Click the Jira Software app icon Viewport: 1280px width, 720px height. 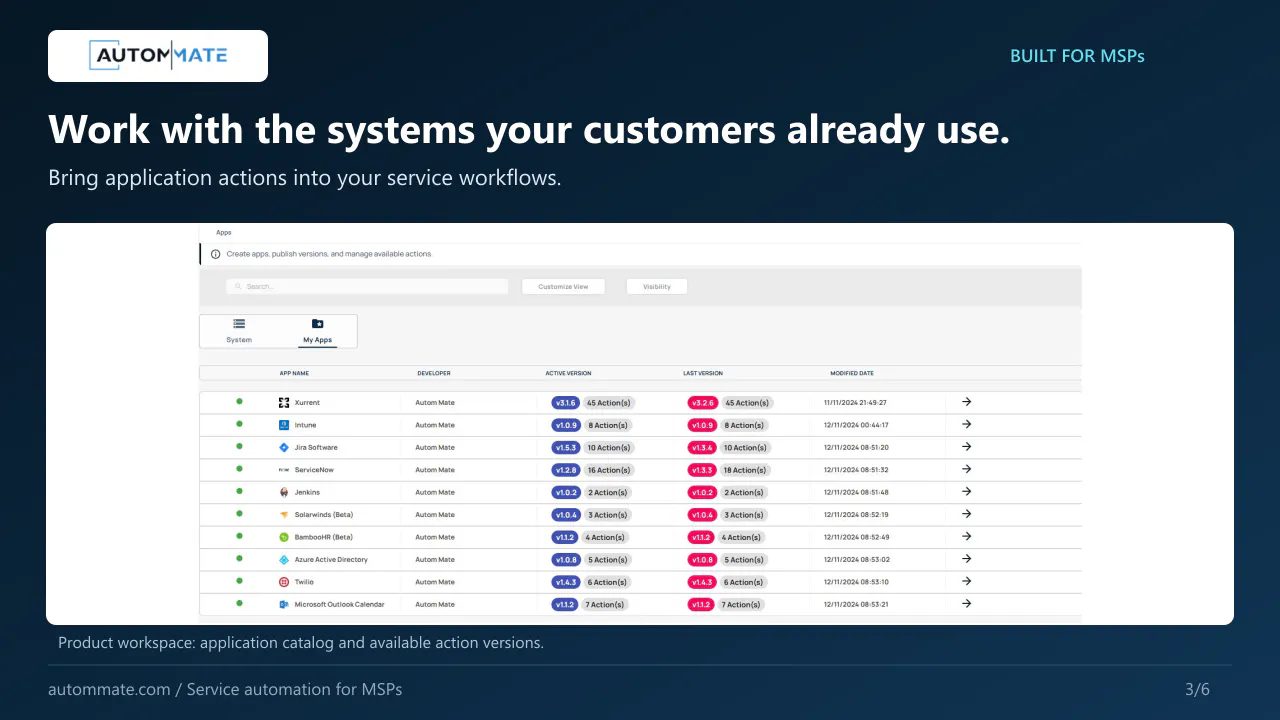(x=284, y=448)
